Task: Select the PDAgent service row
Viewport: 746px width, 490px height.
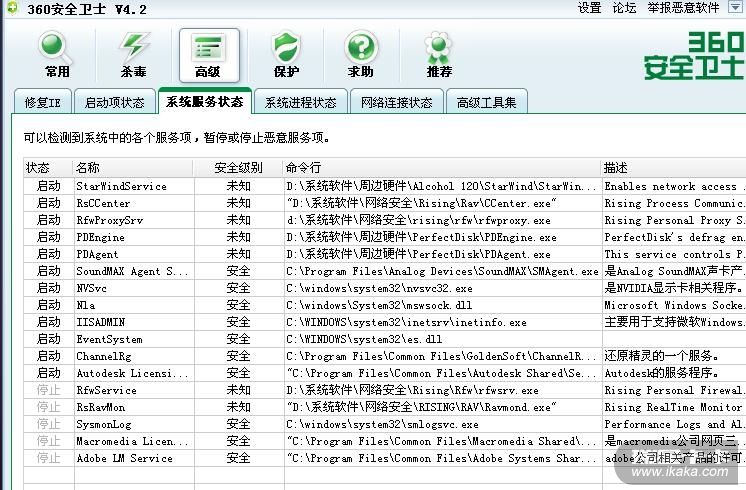Action: point(384,254)
